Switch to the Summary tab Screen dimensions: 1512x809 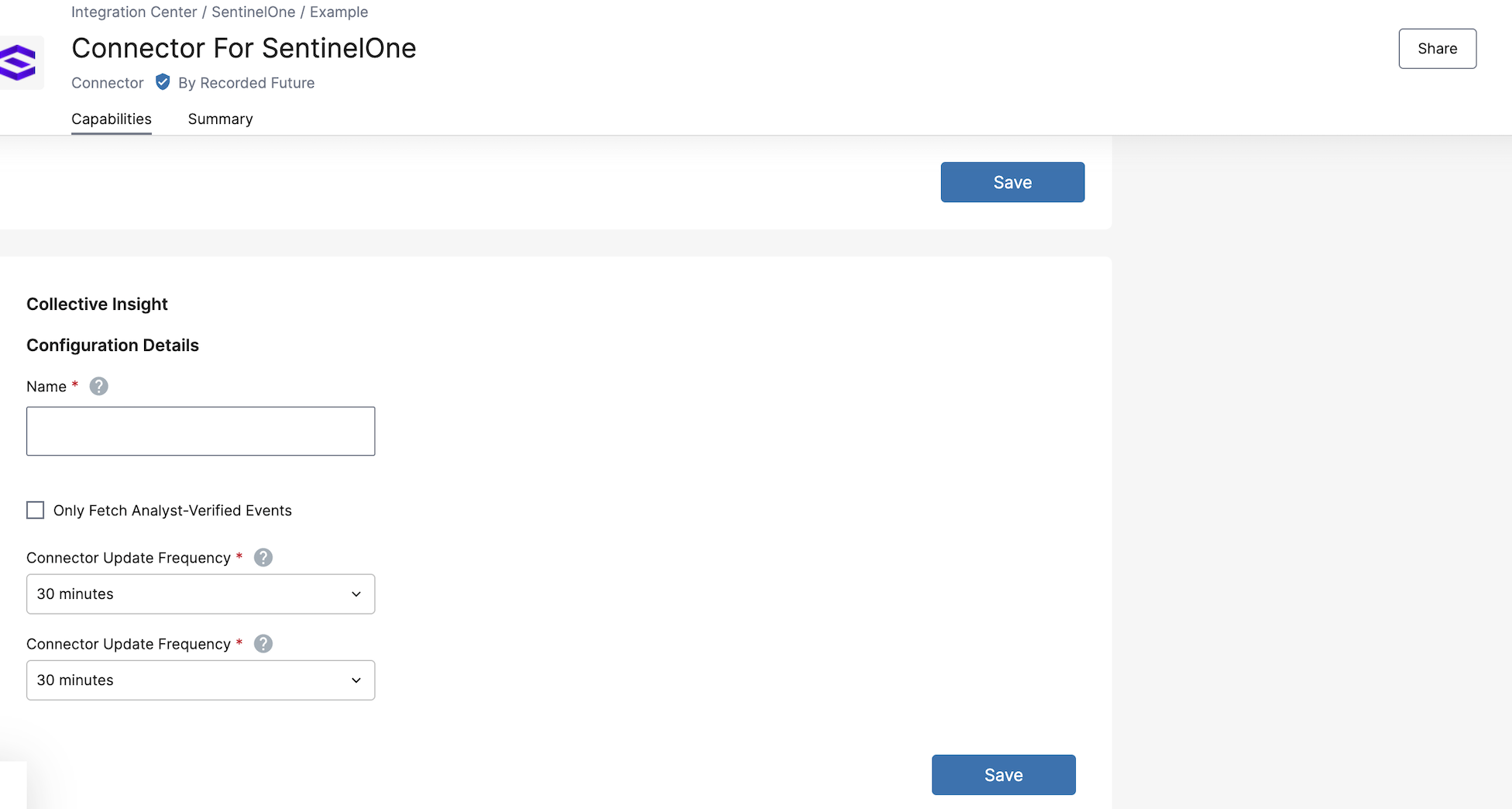click(220, 119)
